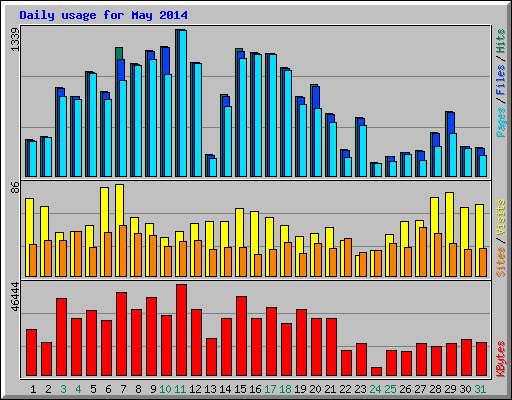Screen dimensions: 512x400
Task: Click the 'Daily usage for May 2014' title
Action: 103,15
